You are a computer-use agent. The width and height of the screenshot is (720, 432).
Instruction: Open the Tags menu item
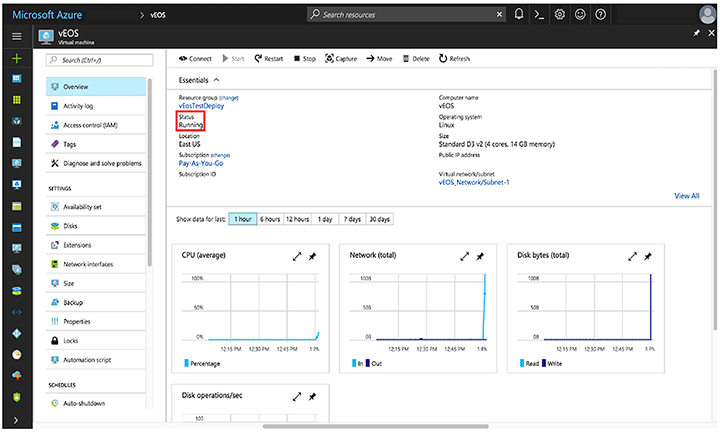[96, 144]
